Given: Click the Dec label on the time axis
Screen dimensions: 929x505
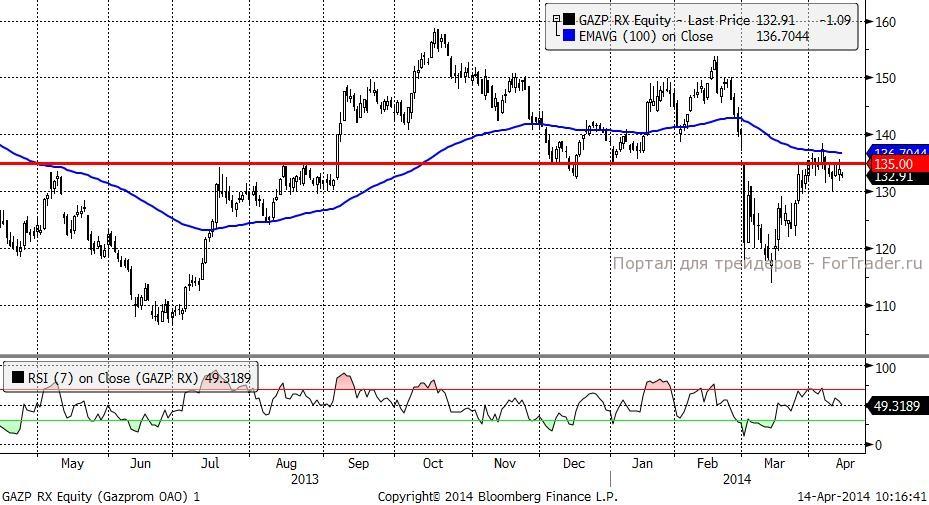Looking at the screenshot, I should click(574, 464).
